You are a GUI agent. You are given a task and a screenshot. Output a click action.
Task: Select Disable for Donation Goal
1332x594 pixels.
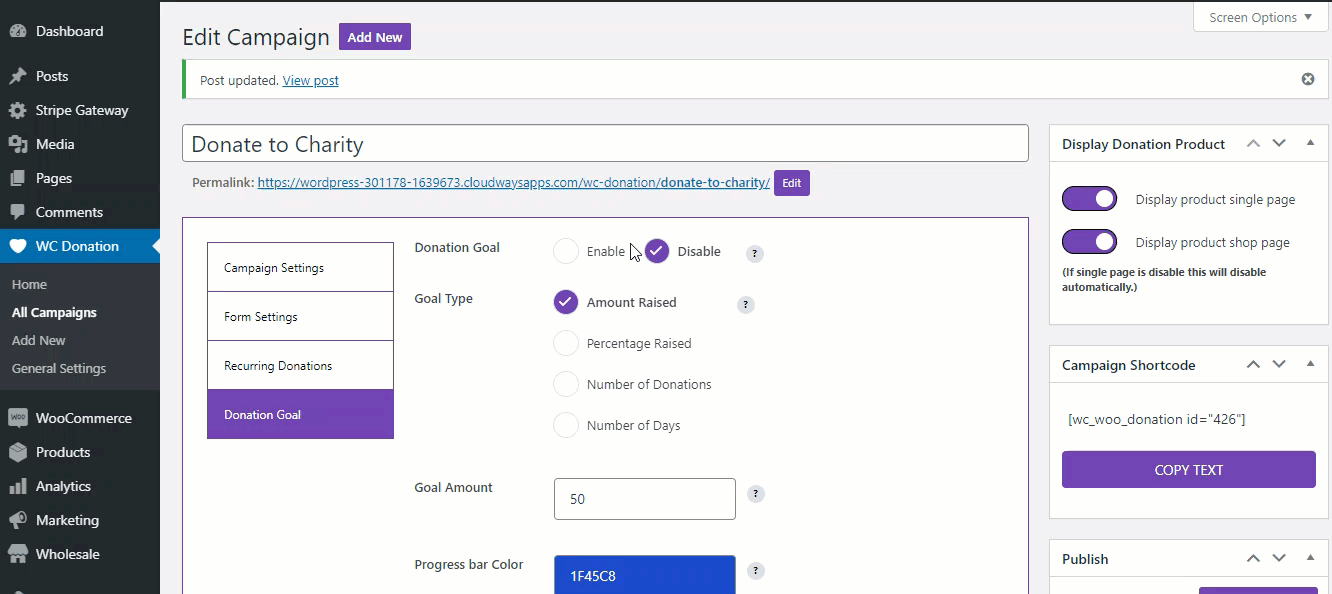(657, 251)
